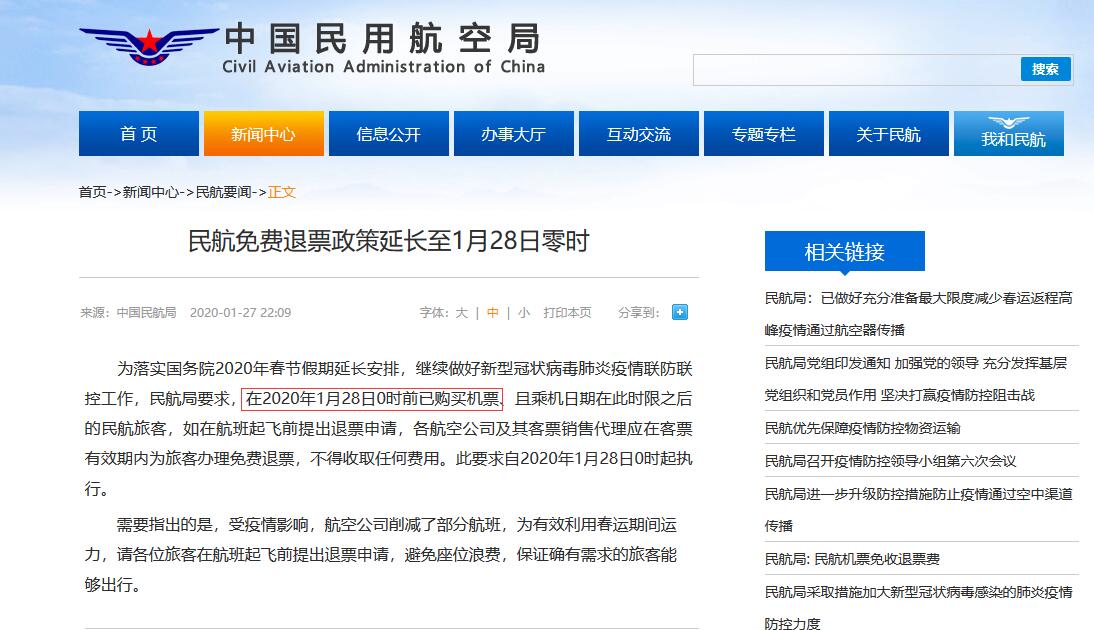This screenshot has width=1094, height=630.
Task: Click the blue 搜索 search button
Action: [1045, 69]
